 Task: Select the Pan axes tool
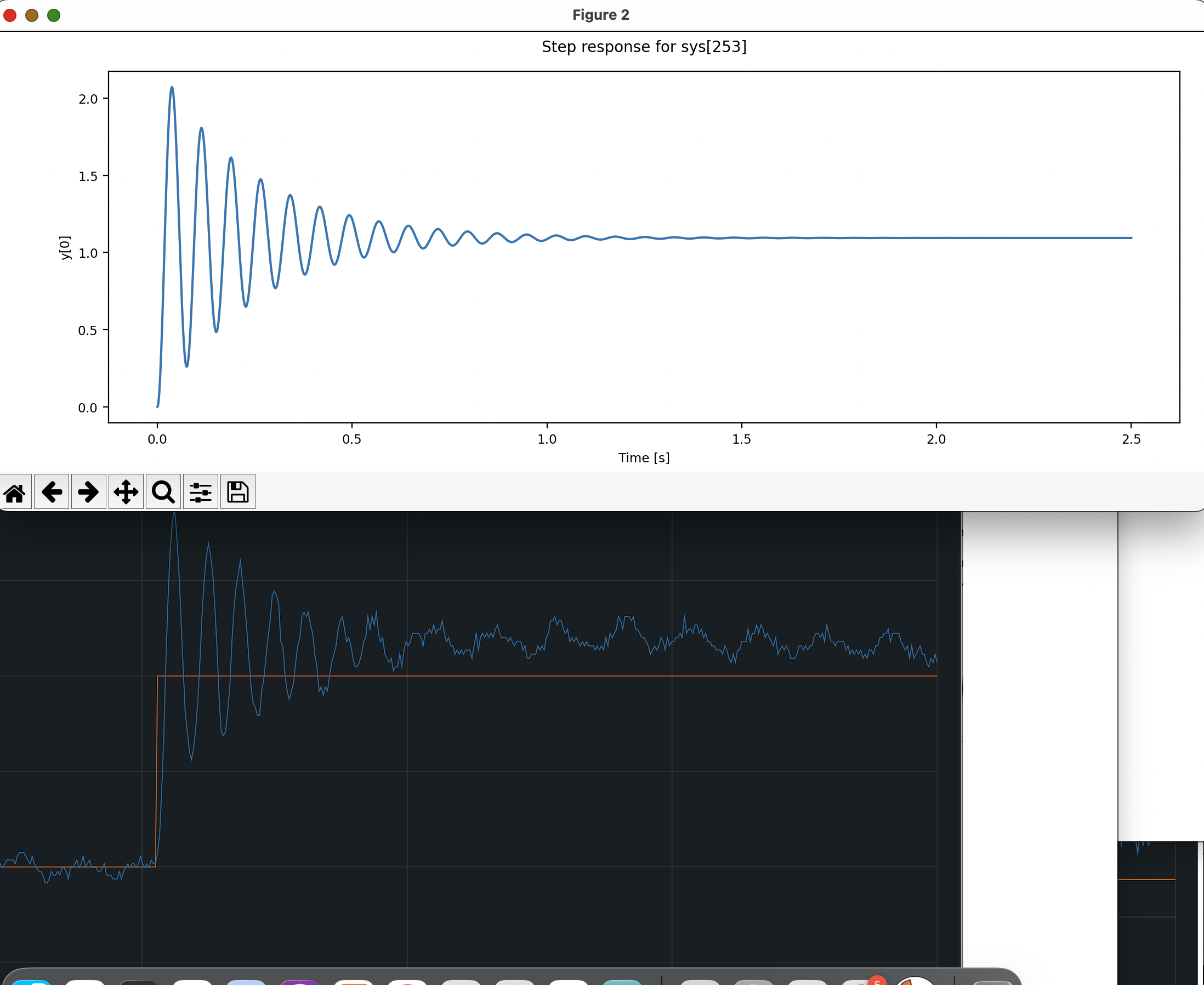(126, 492)
